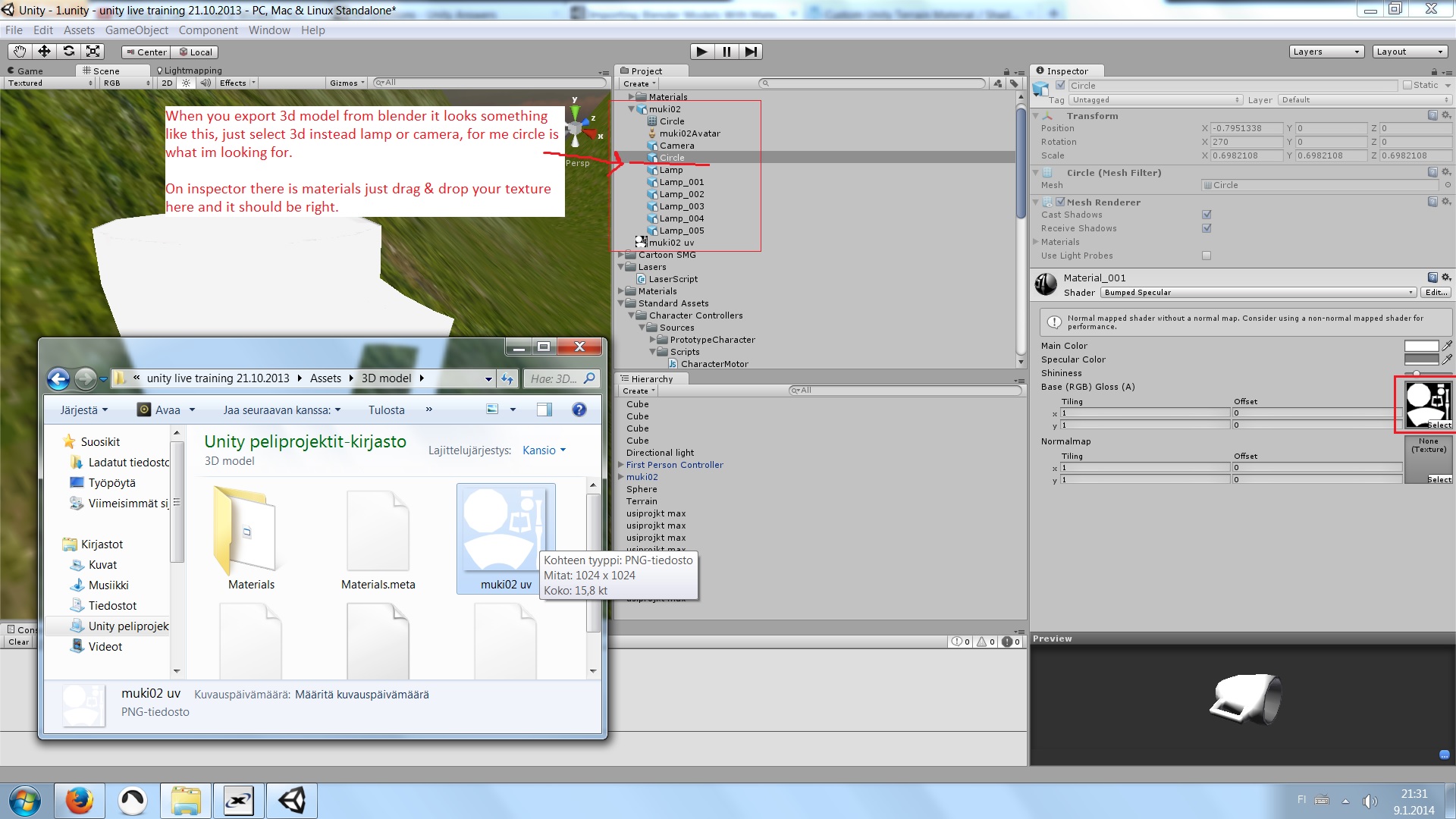Pick Specular Color with eyedropper

[x=1447, y=359]
